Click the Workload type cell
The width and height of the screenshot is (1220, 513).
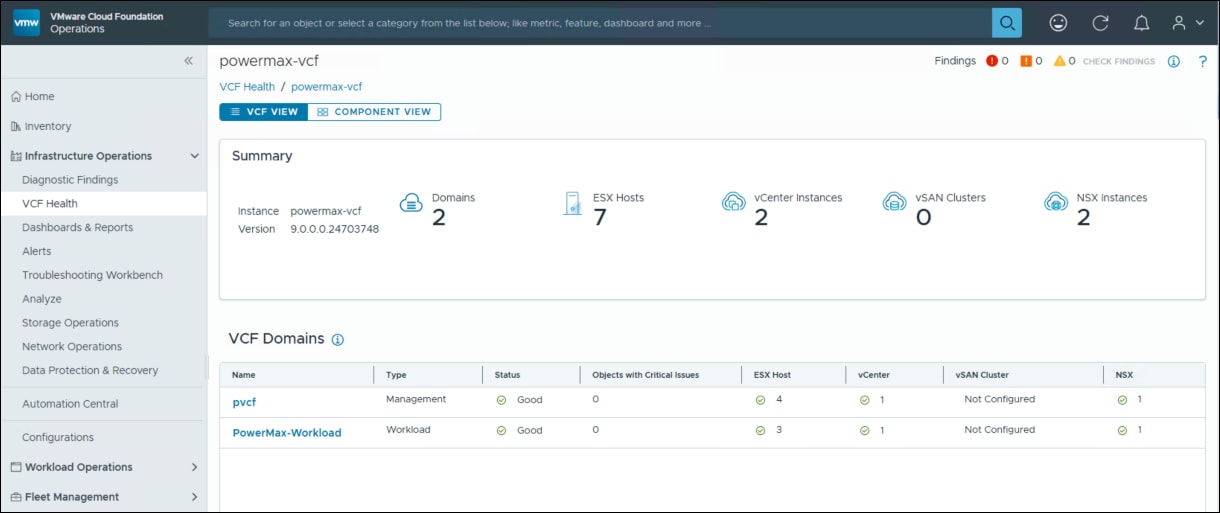tap(408, 430)
